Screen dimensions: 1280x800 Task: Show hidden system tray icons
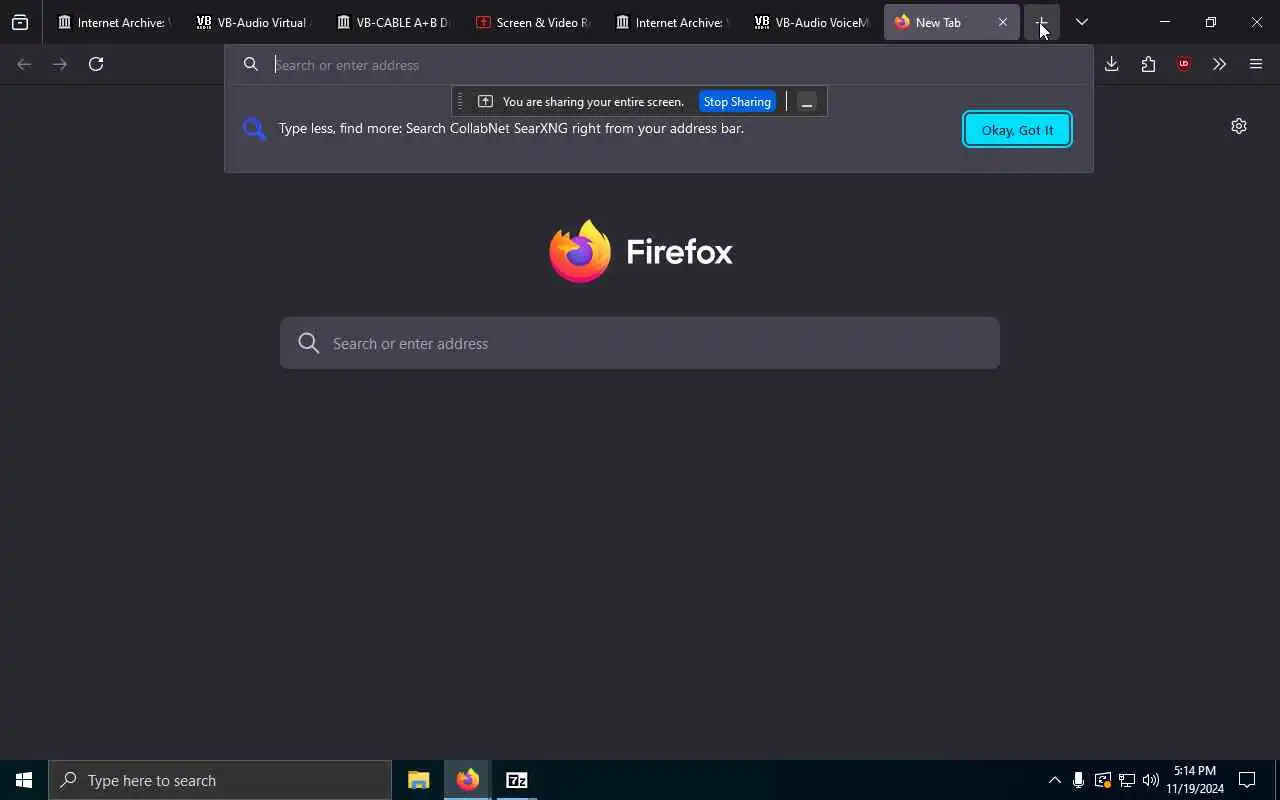(x=1054, y=780)
